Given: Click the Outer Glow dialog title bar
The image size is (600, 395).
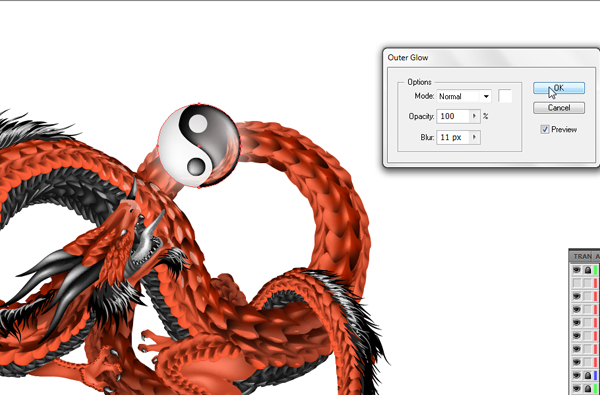Looking at the screenshot, I should tap(491, 57).
